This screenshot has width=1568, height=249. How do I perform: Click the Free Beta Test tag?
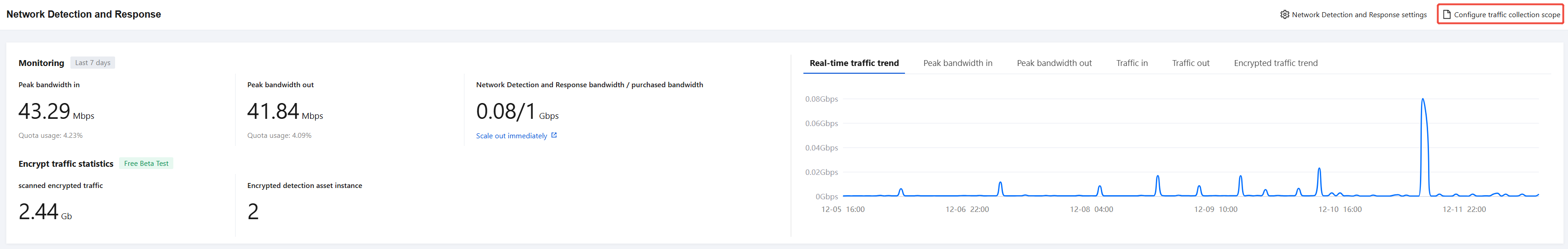[x=146, y=163]
